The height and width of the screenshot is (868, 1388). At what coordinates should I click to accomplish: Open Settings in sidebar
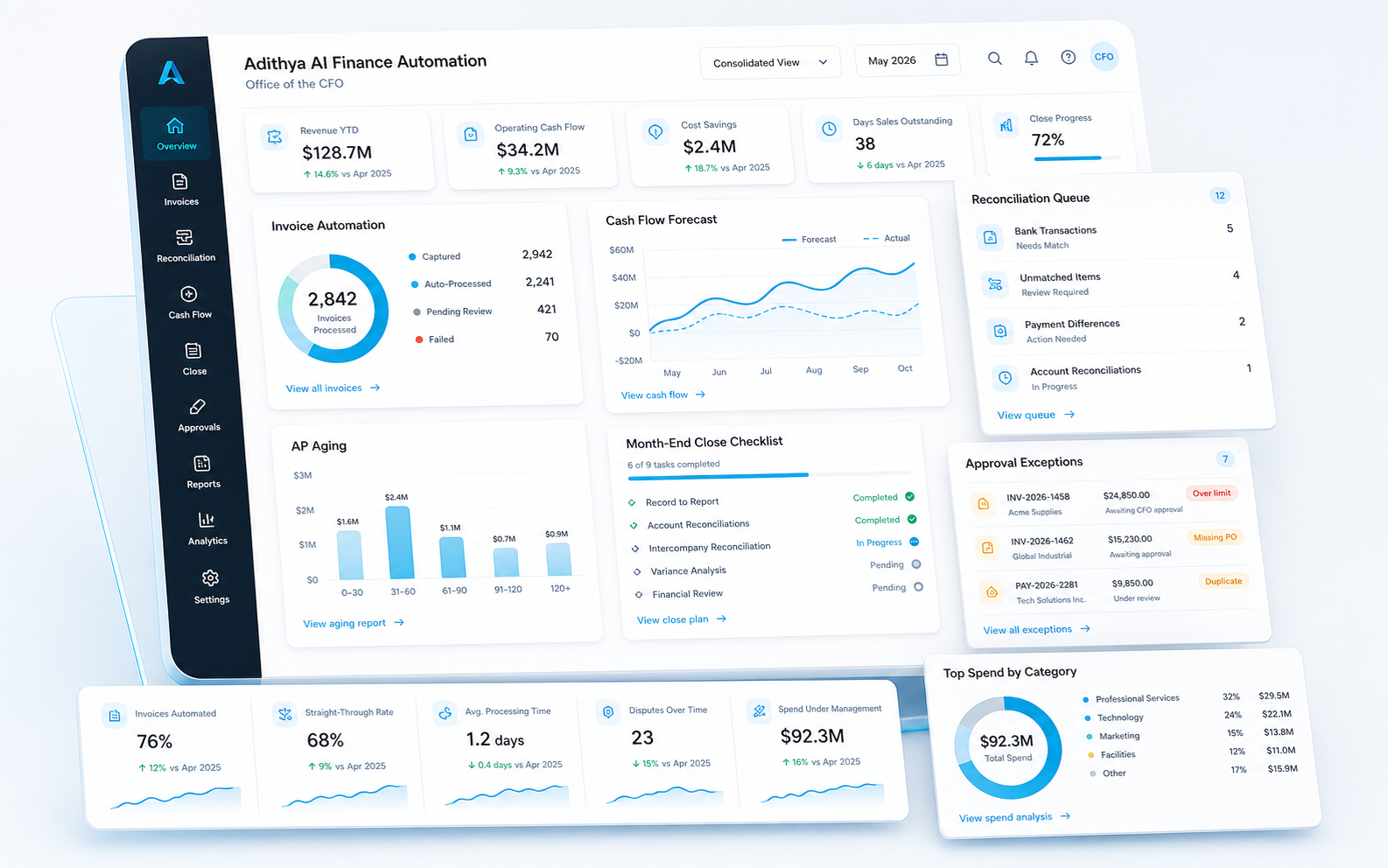point(211,587)
